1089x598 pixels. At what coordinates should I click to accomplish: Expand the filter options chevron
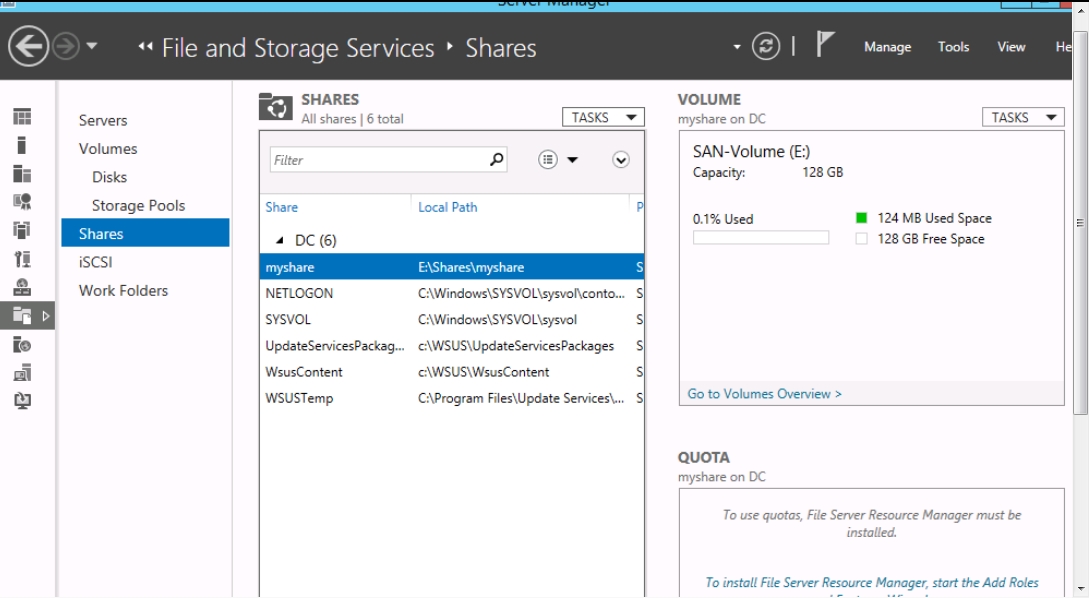point(621,160)
